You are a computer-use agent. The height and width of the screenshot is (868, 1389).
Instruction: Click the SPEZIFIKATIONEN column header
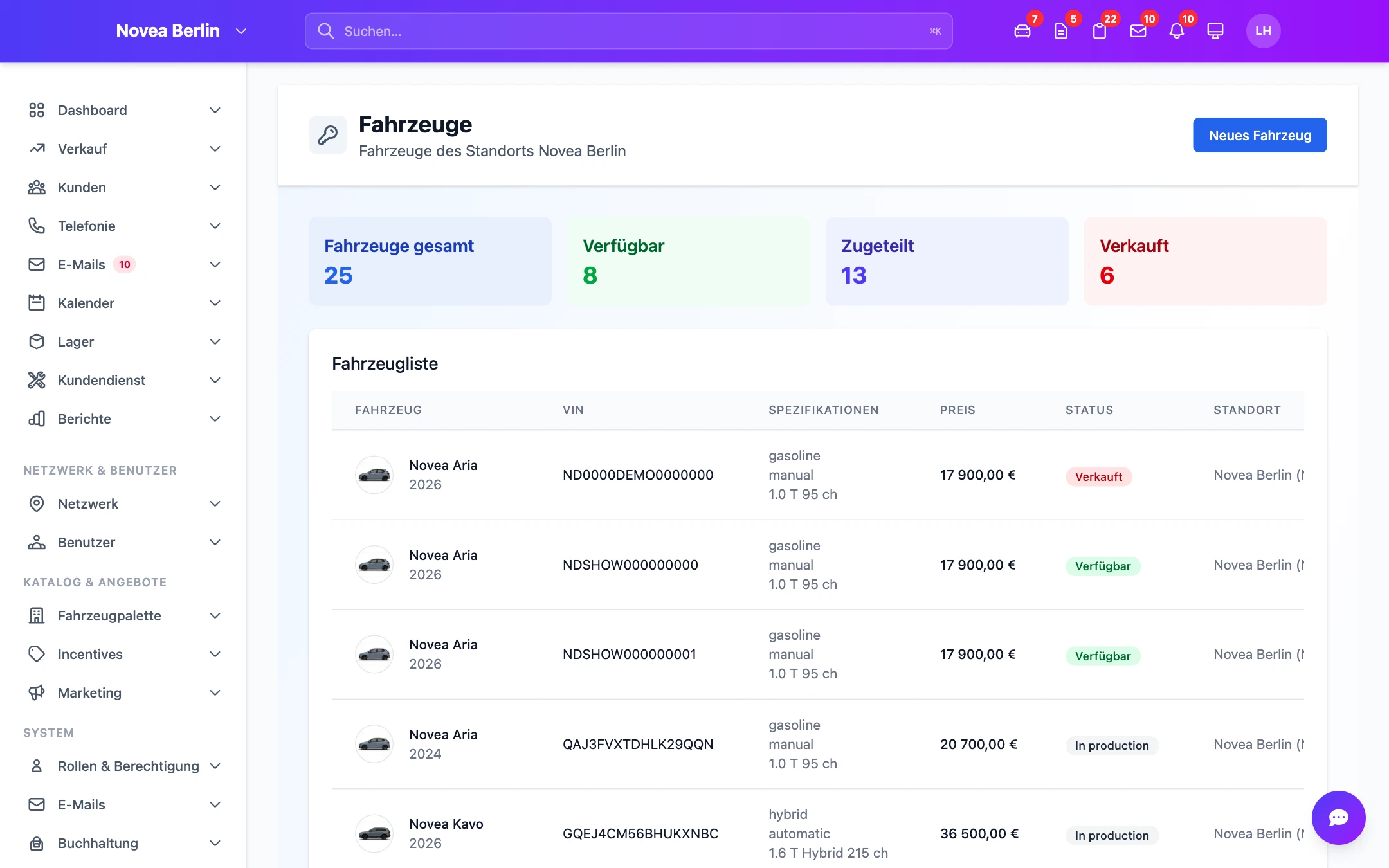823,410
